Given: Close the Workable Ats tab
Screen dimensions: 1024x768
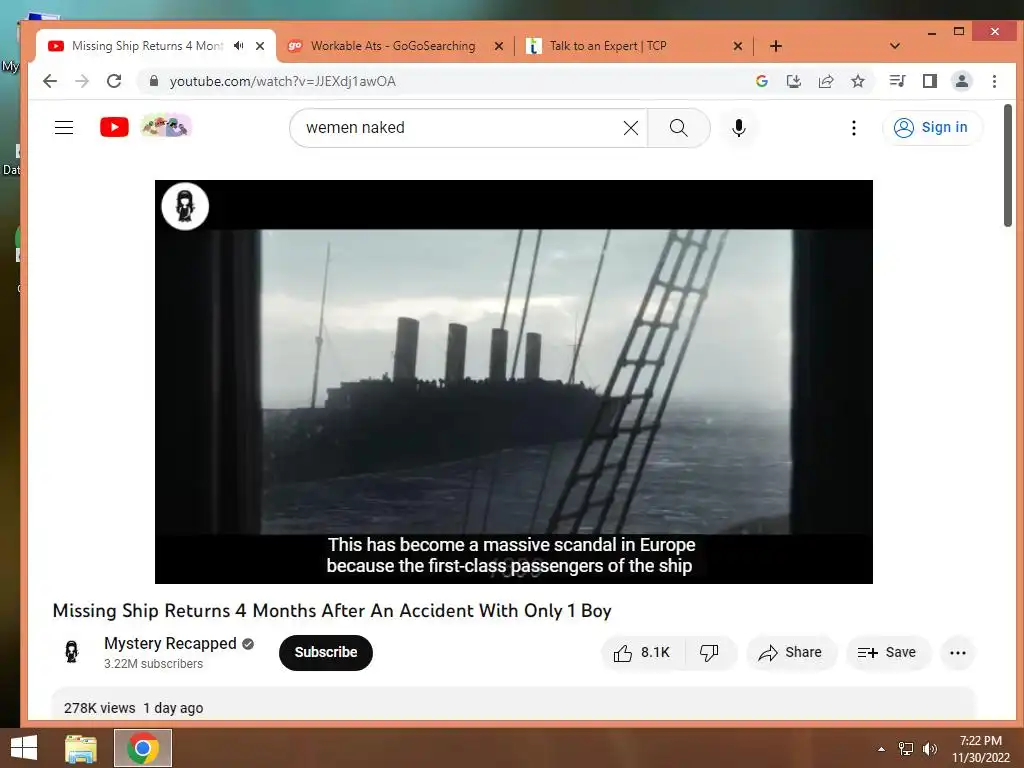Looking at the screenshot, I should 498,46.
